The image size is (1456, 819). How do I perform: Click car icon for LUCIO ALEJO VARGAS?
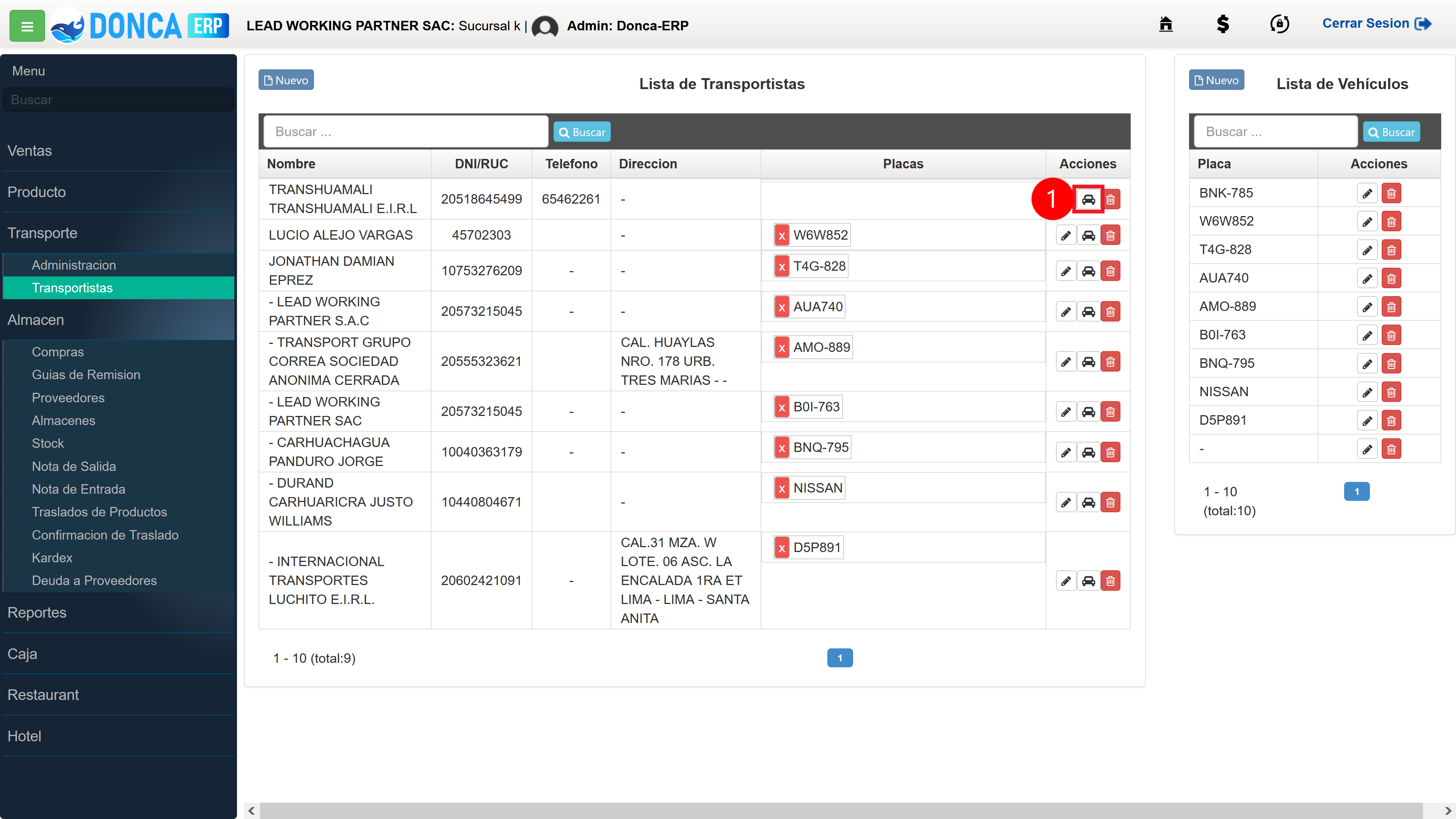(x=1088, y=235)
